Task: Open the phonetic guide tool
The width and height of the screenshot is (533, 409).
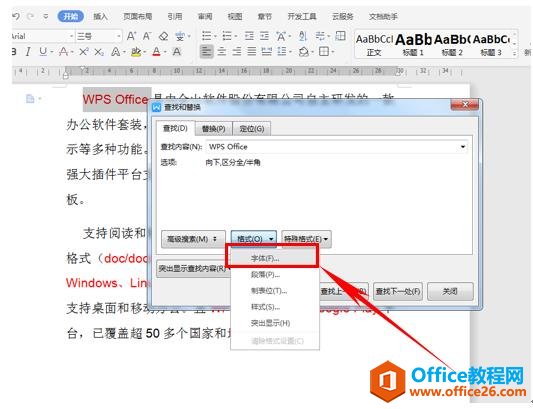Action: (180, 36)
